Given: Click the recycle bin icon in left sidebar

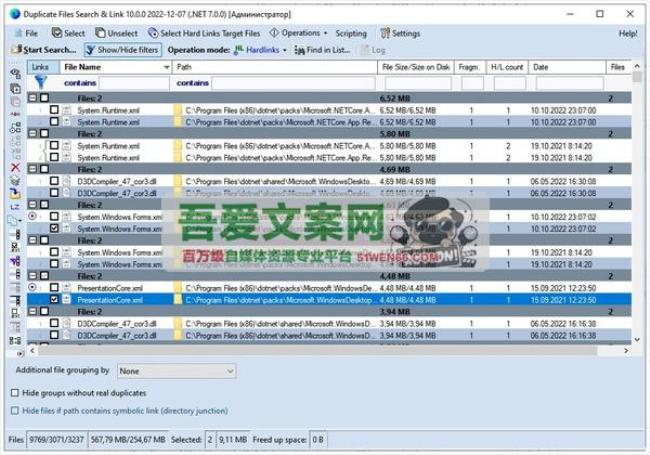Looking at the screenshot, I should (x=15, y=180).
